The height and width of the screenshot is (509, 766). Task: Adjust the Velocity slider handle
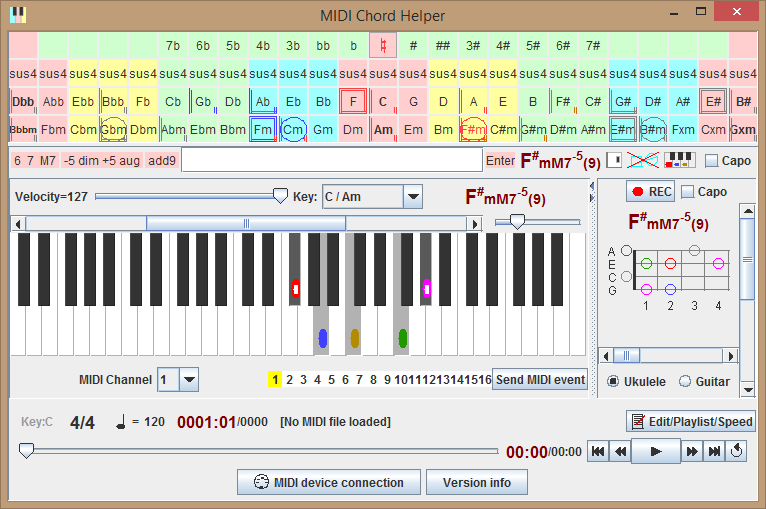click(x=280, y=196)
